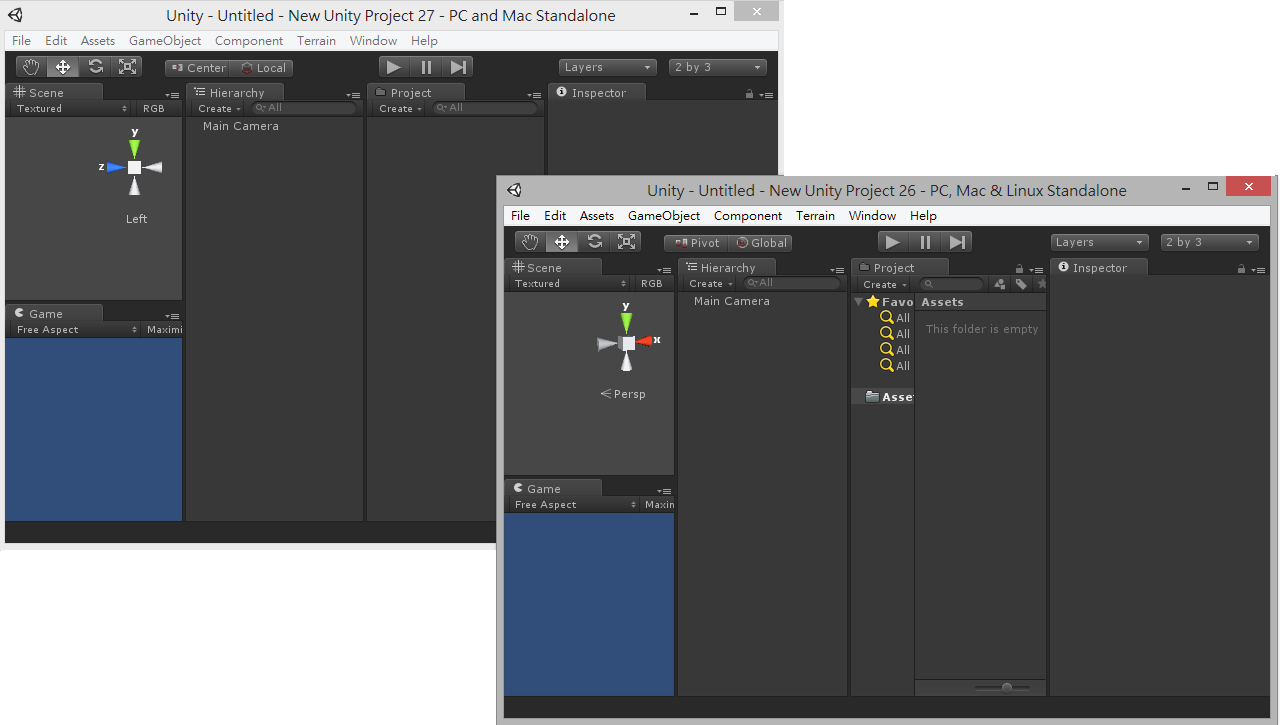Select Scale tool in Project 26 window
The image size is (1280, 725).
click(626, 242)
